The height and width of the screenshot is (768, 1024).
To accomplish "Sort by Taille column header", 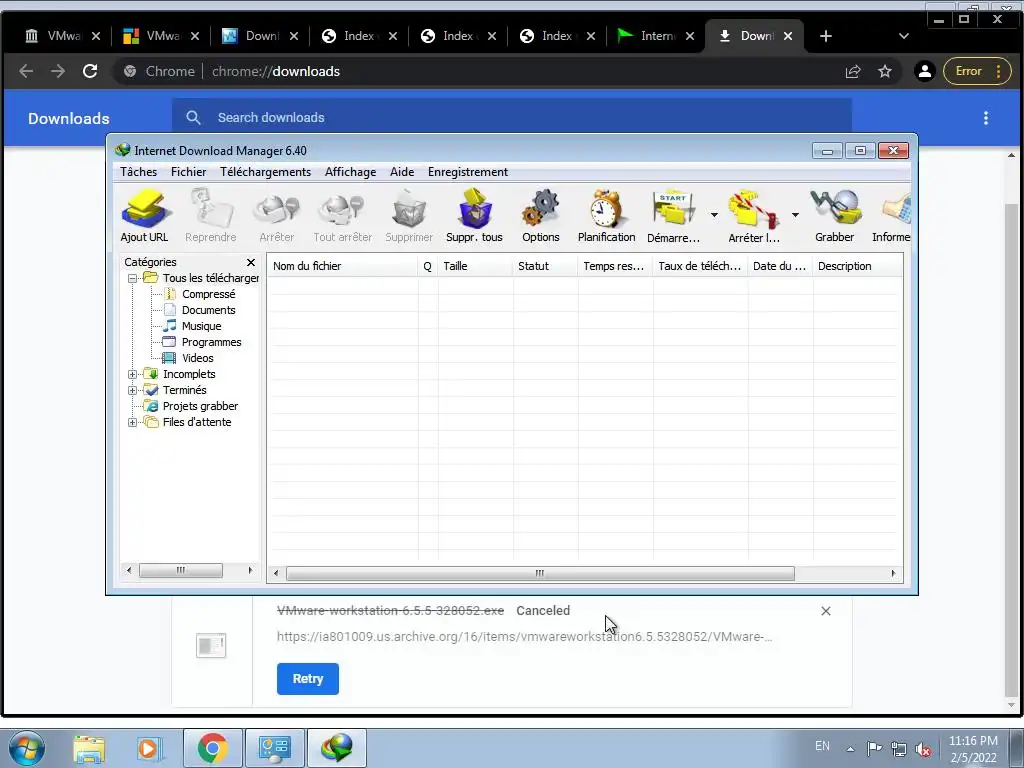I will pos(475,266).
